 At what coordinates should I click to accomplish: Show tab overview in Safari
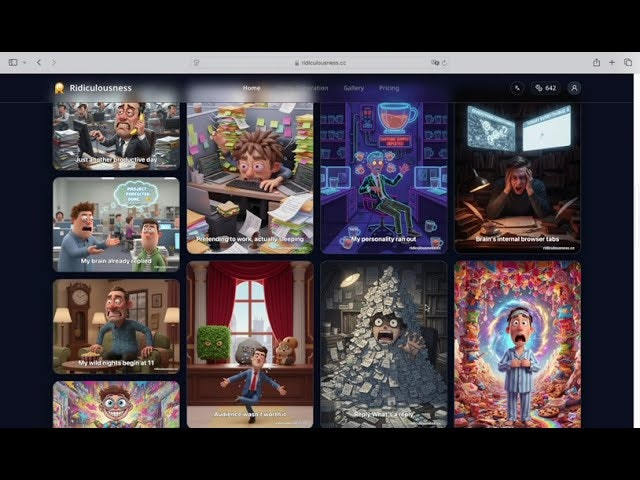click(x=627, y=62)
